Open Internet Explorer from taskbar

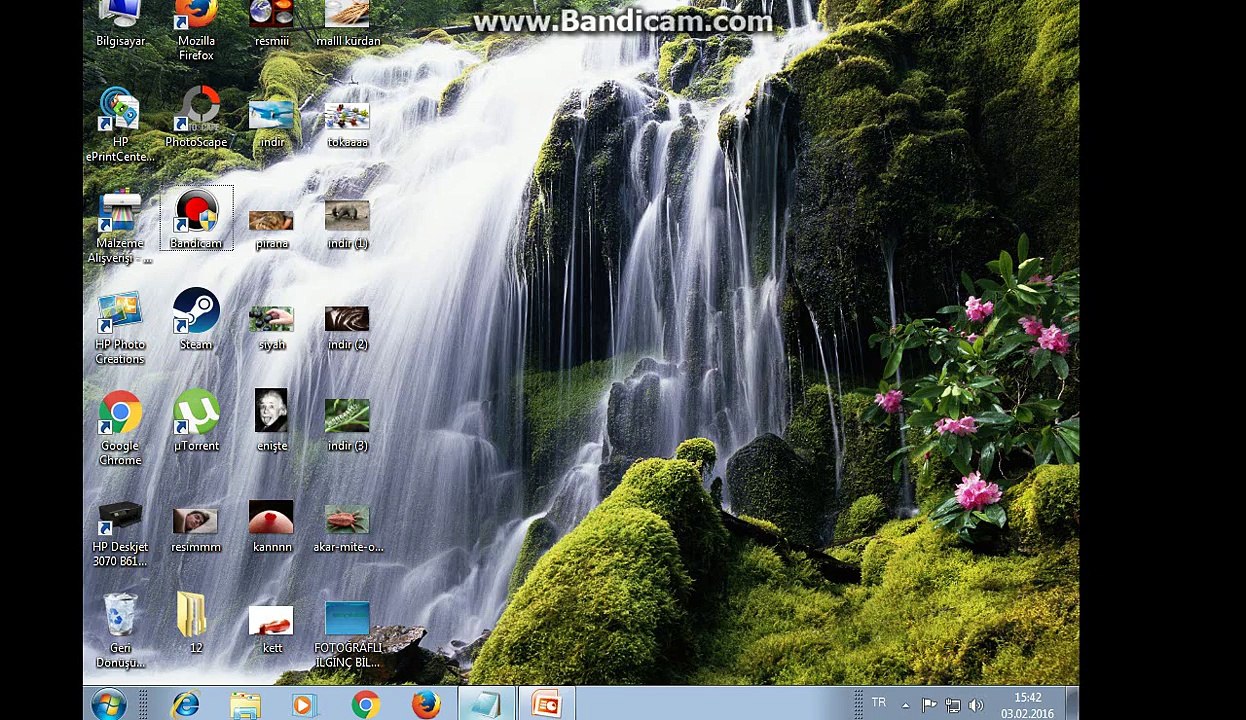click(185, 704)
